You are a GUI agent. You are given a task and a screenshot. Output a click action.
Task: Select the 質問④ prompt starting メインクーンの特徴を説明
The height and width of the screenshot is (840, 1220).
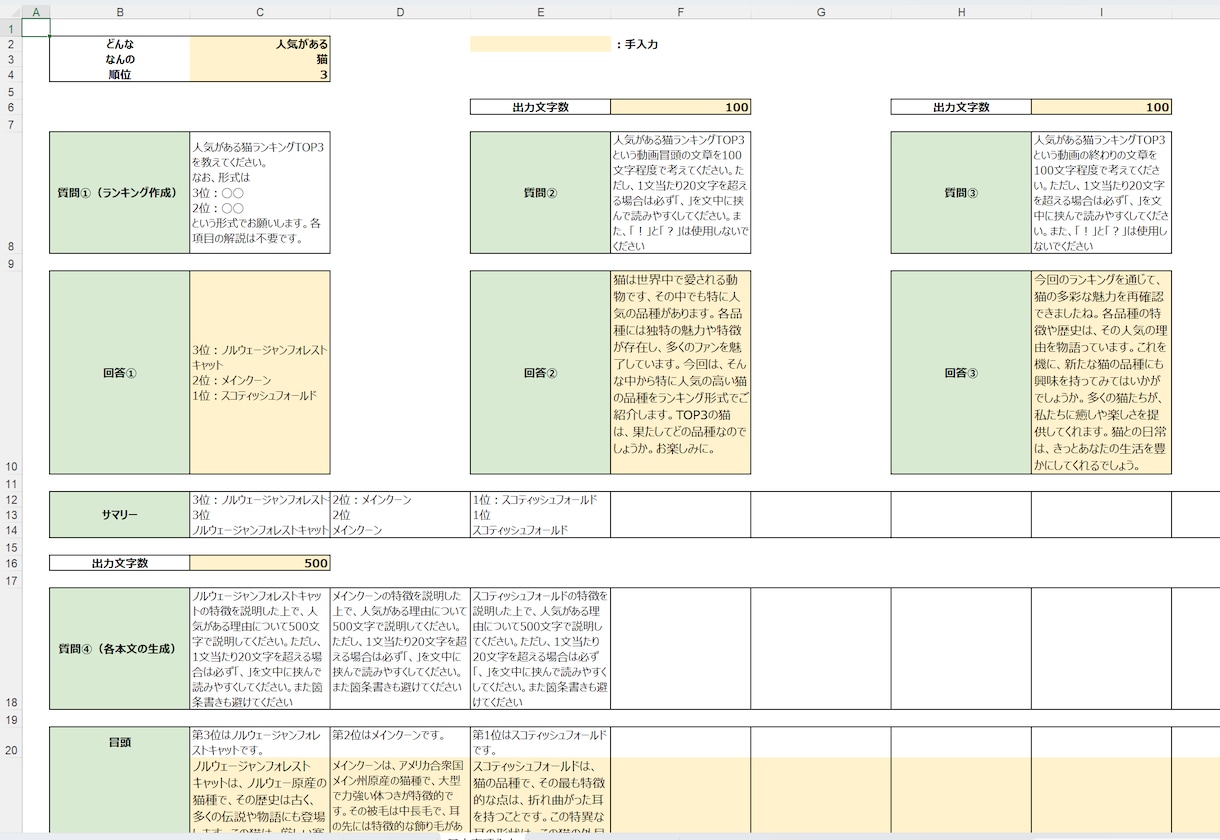(400, 648)
